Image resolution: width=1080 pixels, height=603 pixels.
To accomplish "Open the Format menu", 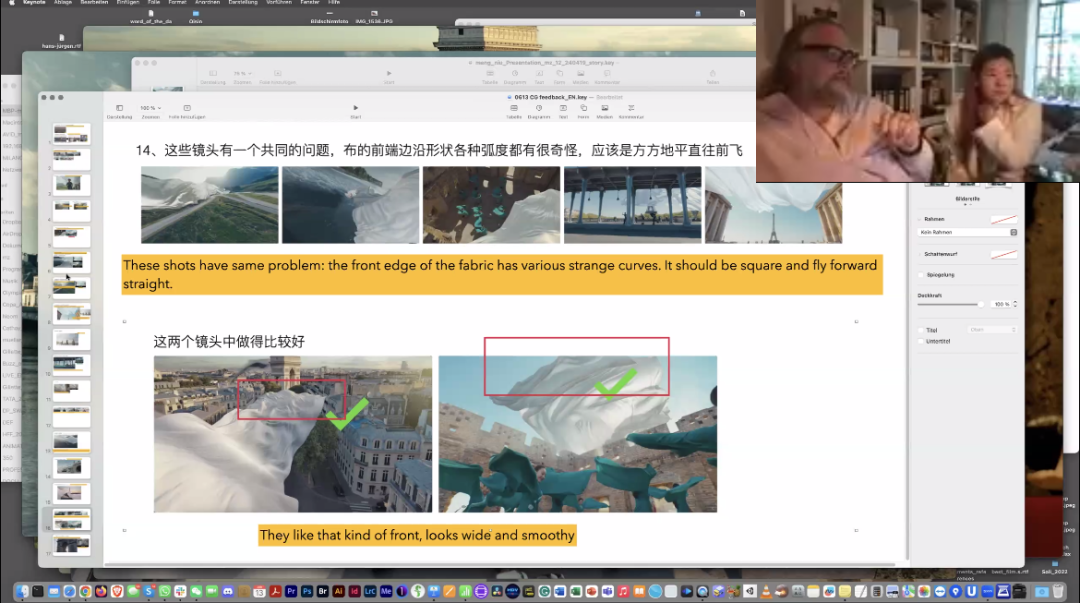I will point(177,3).
